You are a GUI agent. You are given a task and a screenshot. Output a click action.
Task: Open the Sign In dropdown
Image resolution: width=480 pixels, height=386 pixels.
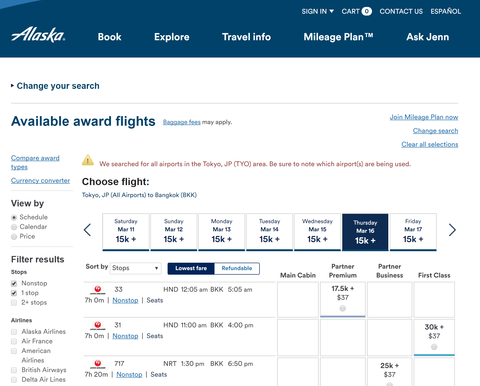coord(317,11)
